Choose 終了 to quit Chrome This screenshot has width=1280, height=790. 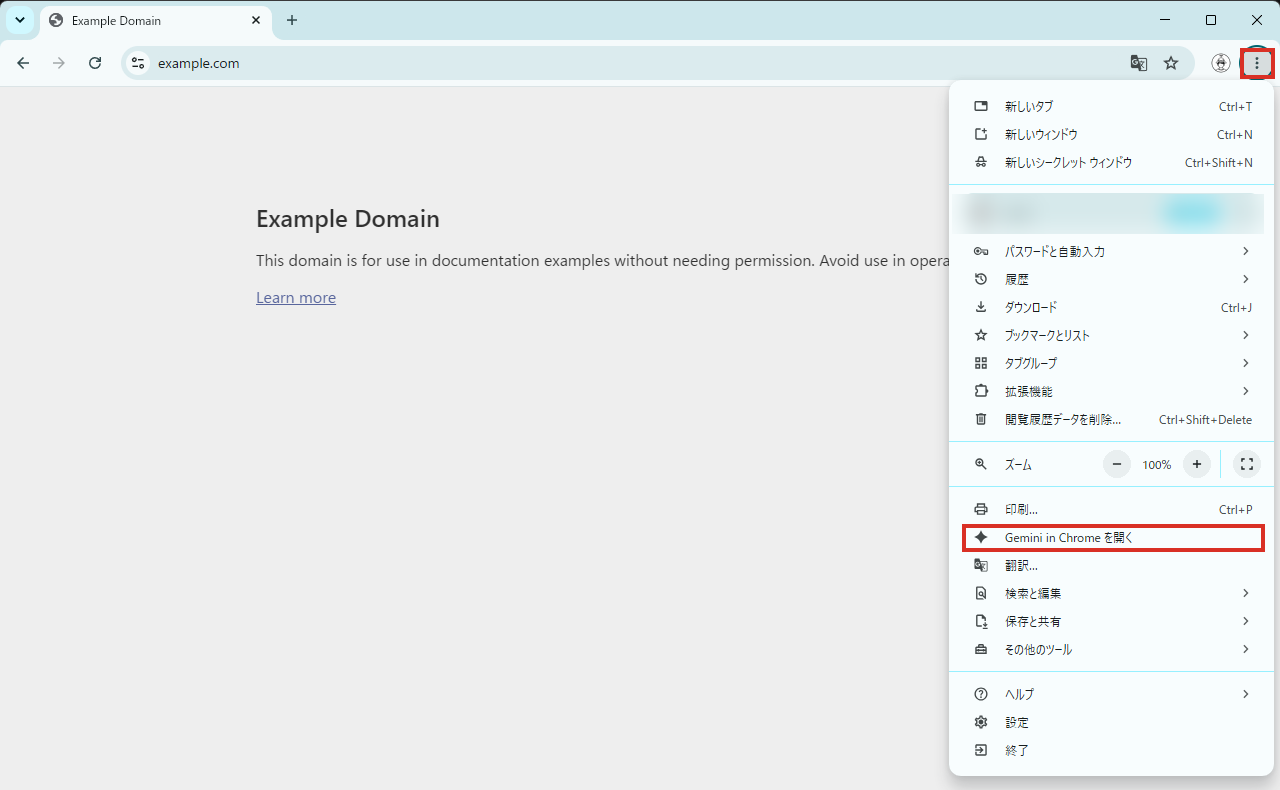[x=1113, y=750]
